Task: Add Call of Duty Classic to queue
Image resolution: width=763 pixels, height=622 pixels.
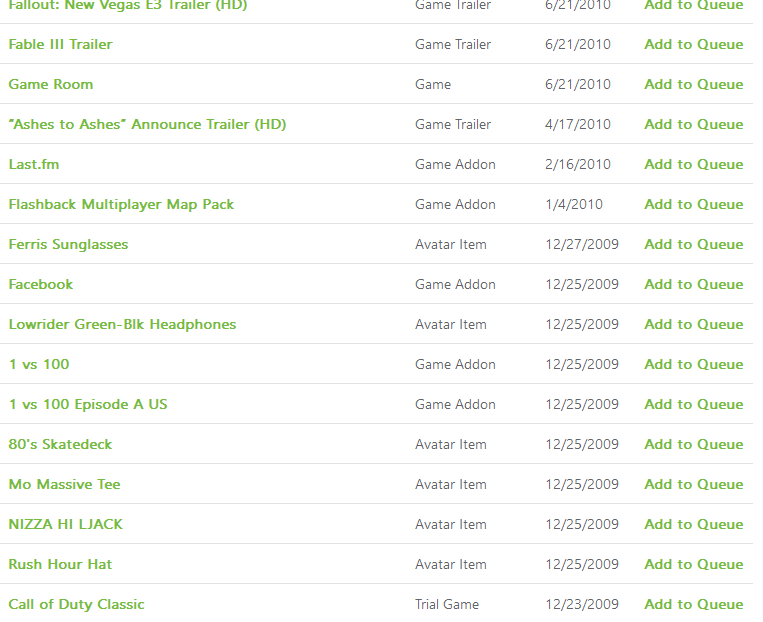Action: 694,604
